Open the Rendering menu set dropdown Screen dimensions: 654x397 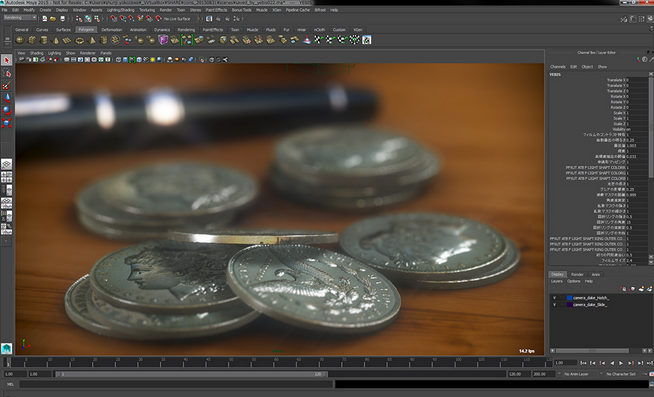click(x=20, y=18)
